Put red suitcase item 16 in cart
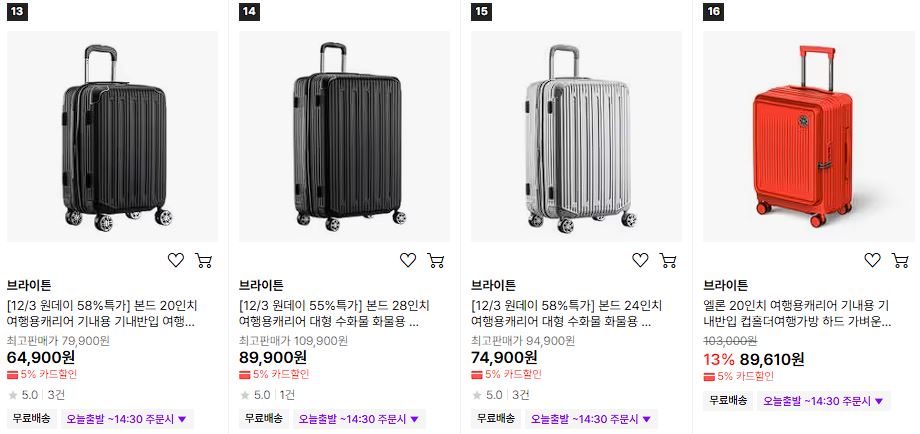The height and width of the screenshot is (434, 920). (x=900, y=260)
